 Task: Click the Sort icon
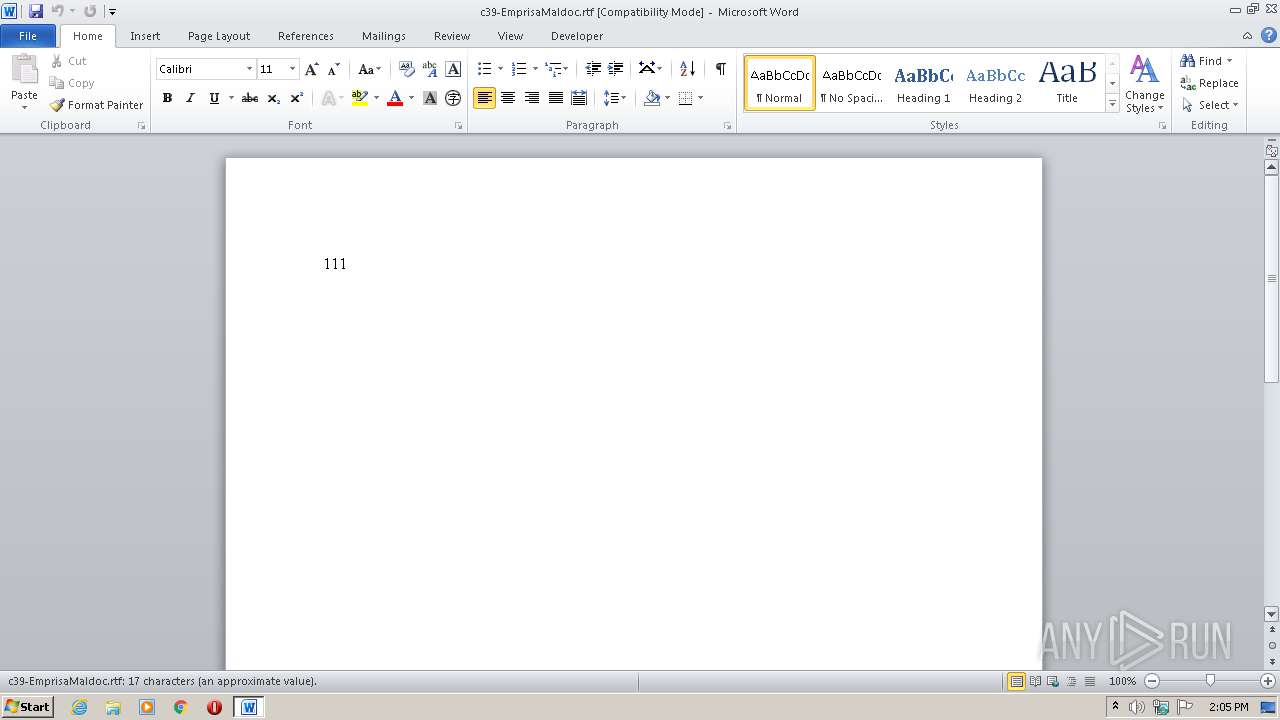tap(687, 69)
